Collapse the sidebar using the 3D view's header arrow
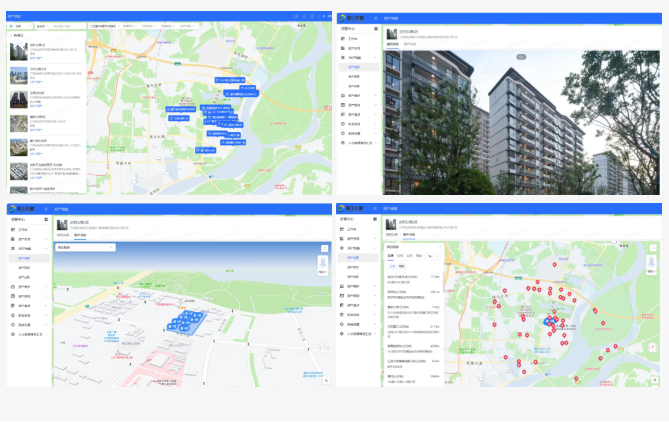This screenshot has height=422, width=669. point(46,209)
